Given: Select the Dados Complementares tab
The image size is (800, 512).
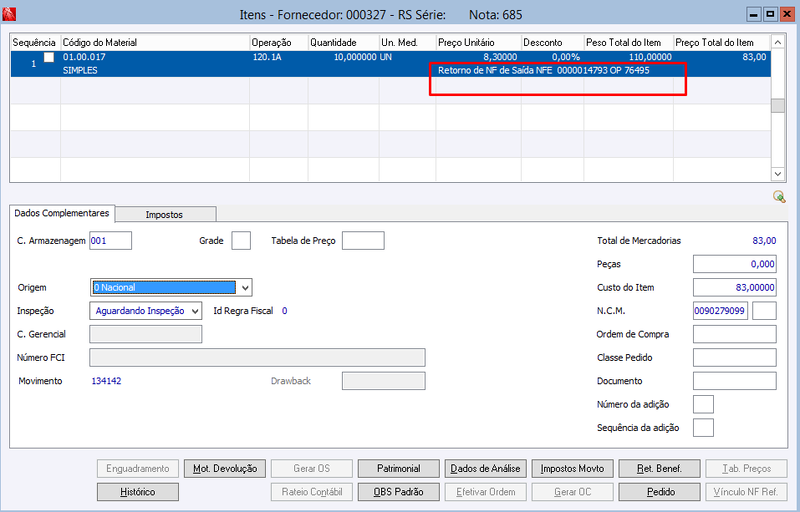Looking at the screenshot, I should [x=62, y=213].
